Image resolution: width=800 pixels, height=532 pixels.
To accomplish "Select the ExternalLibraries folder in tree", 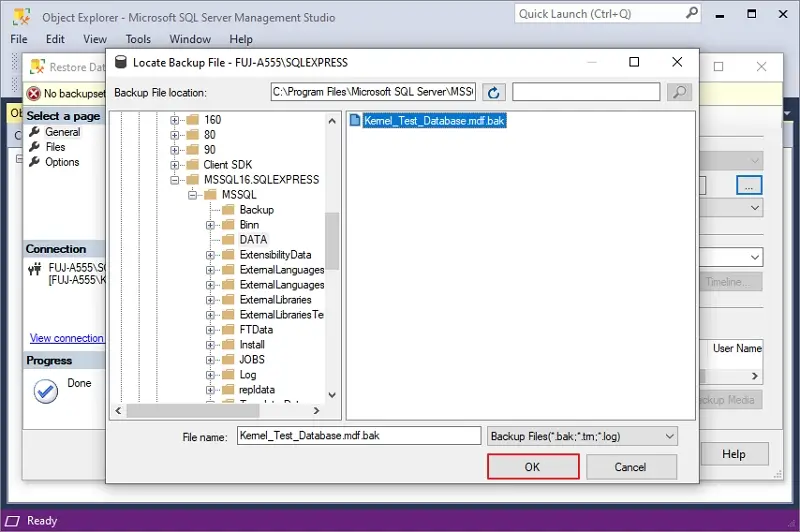I will pos(276,300).
